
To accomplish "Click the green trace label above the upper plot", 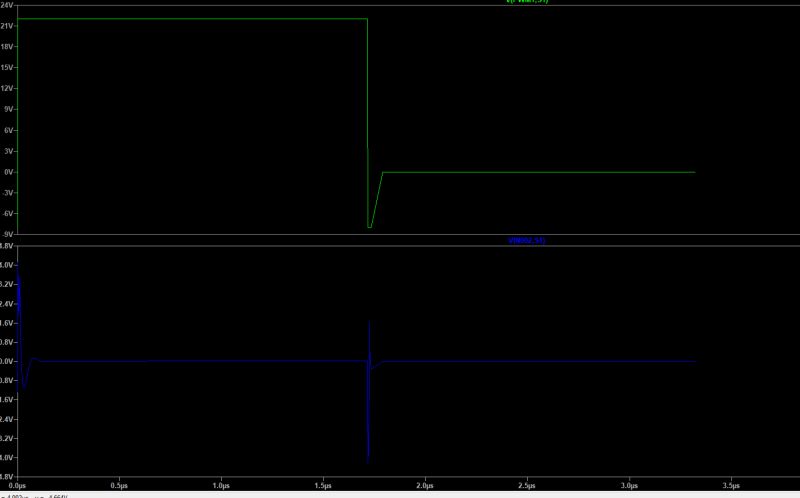I will [x=527, y=2].
